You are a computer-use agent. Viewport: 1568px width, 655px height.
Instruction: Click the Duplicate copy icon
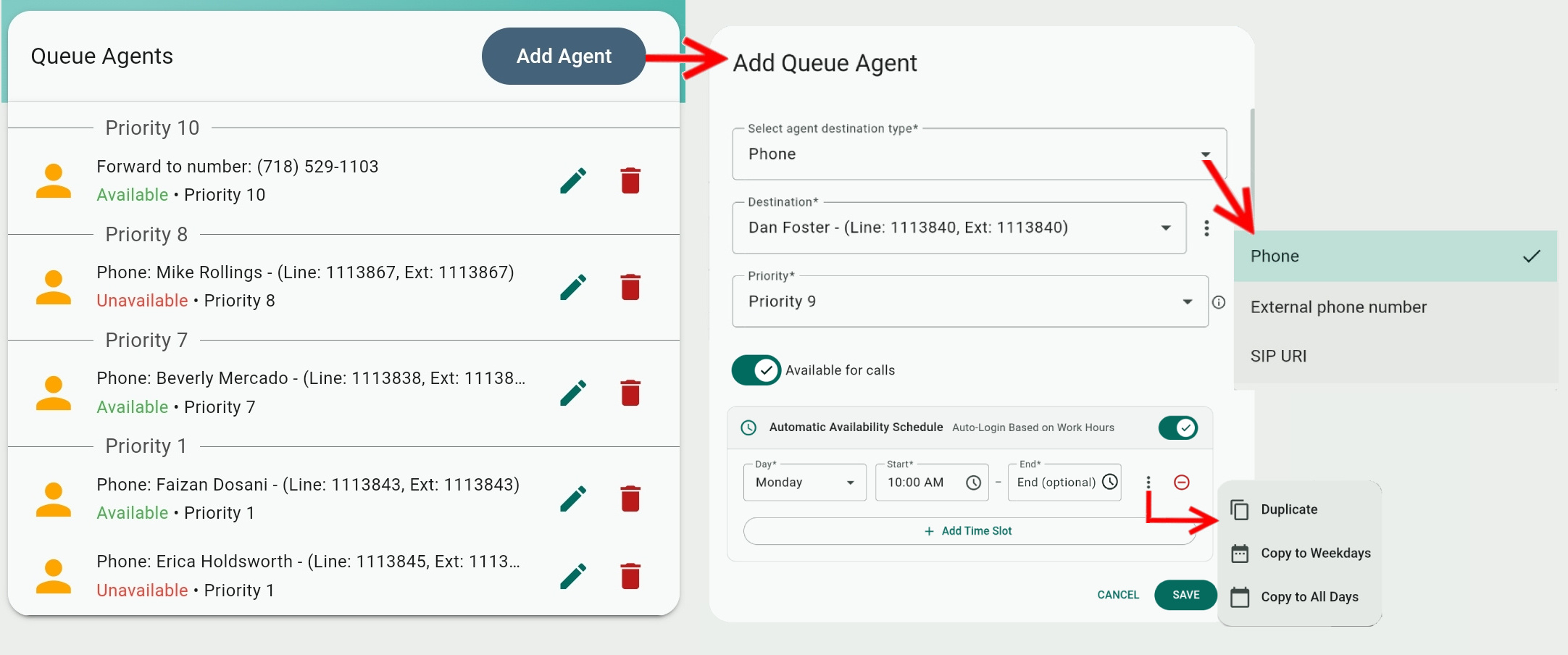coord(1240,510)
